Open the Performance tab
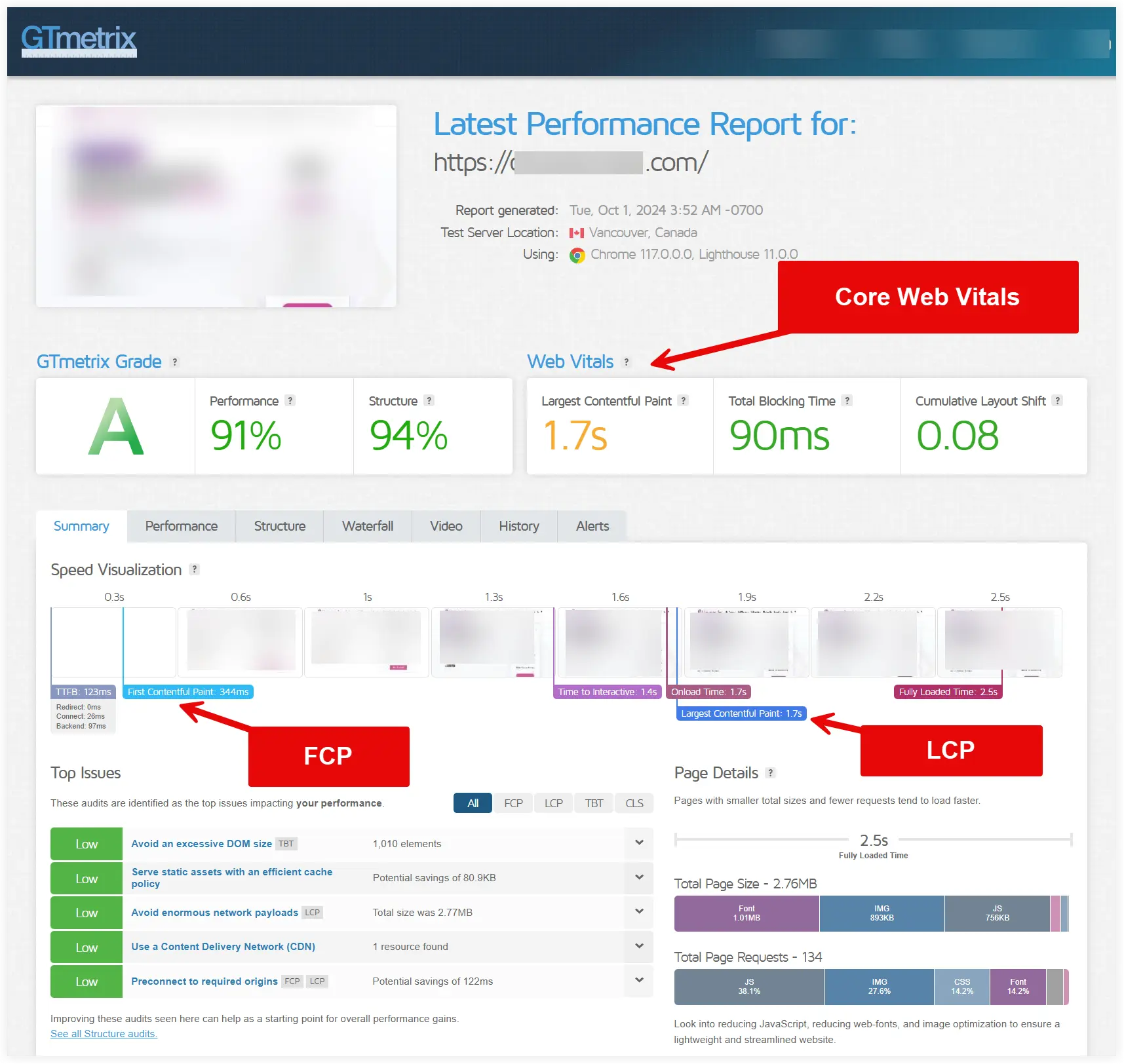1124x1064 pixels. (182, 526)
